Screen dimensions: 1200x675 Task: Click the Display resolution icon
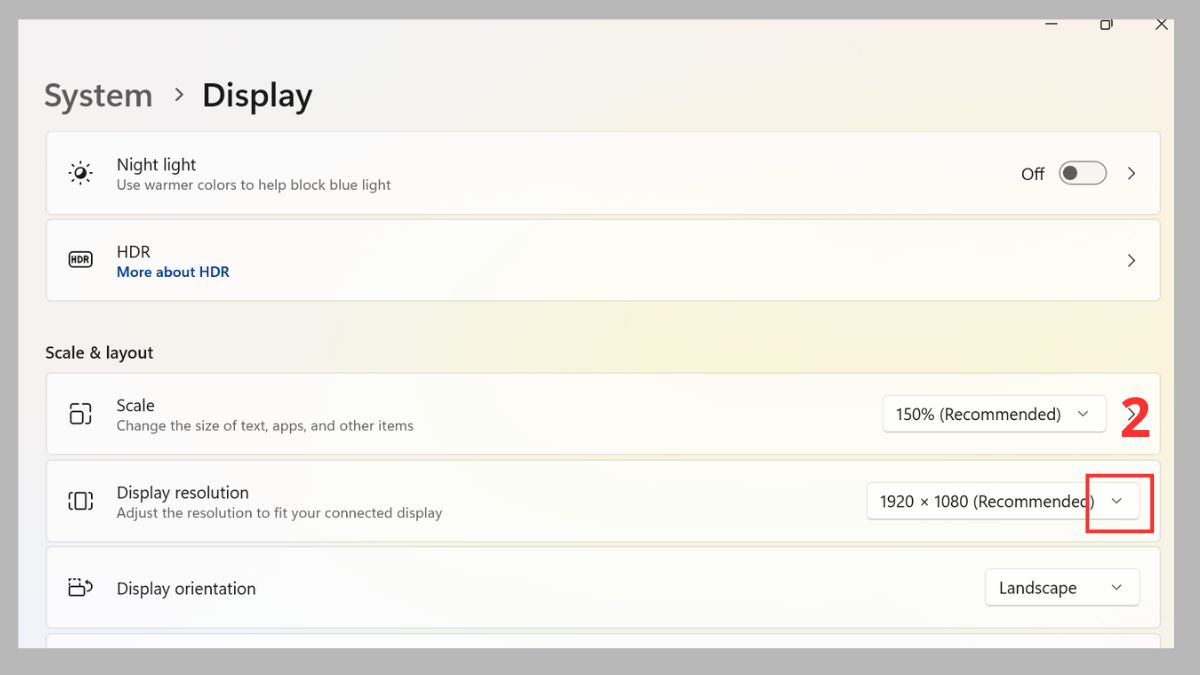point(80,501)
